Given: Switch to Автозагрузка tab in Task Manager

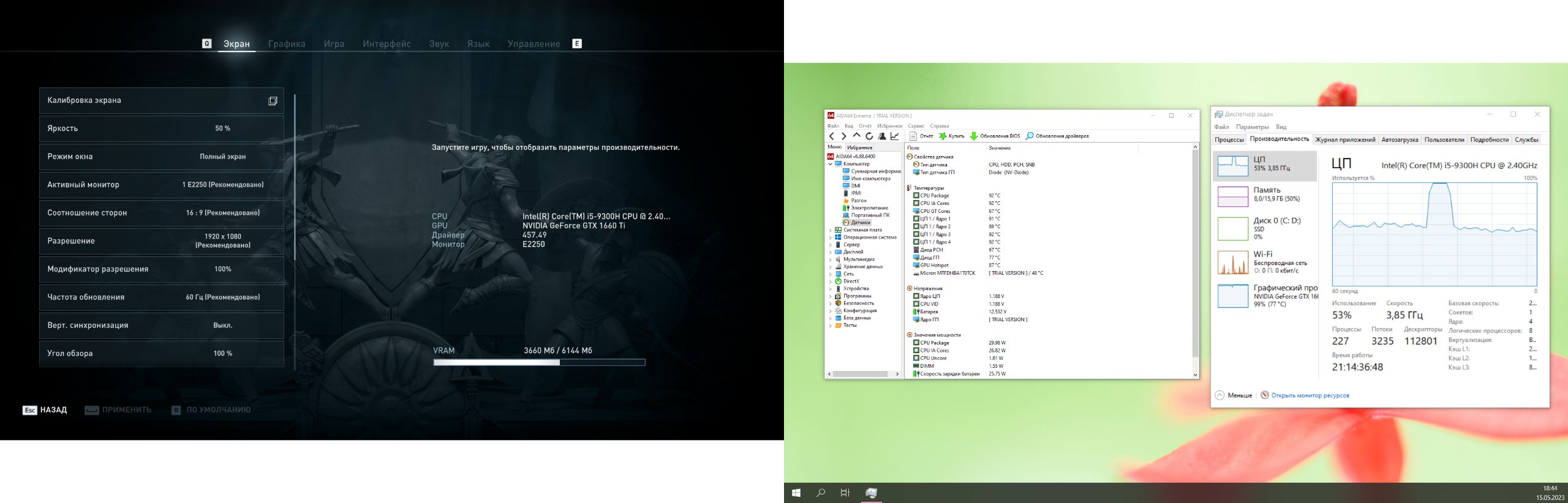Looking at the screenshot, I should click(1400, 140).
